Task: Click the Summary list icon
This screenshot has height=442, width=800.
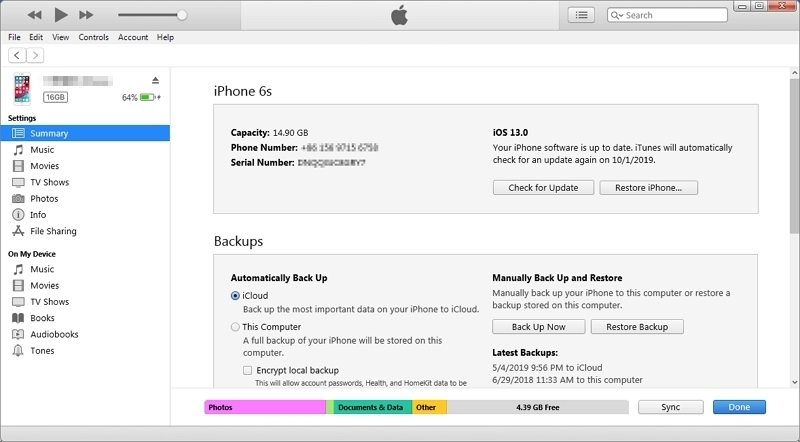Action: [18, 133]
